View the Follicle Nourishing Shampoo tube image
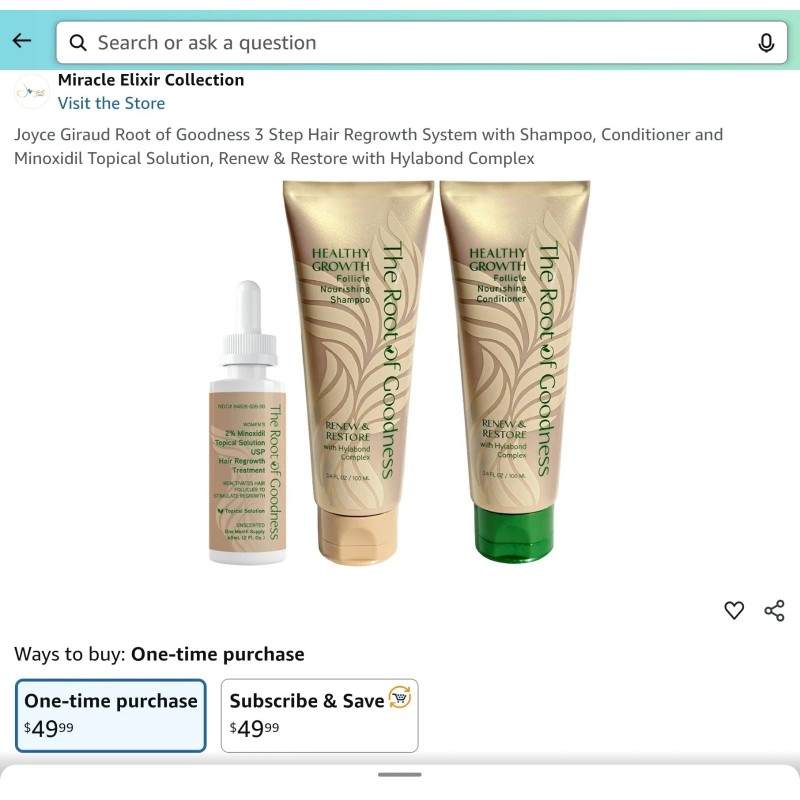800x800 pixels. (x=358, y=372)
